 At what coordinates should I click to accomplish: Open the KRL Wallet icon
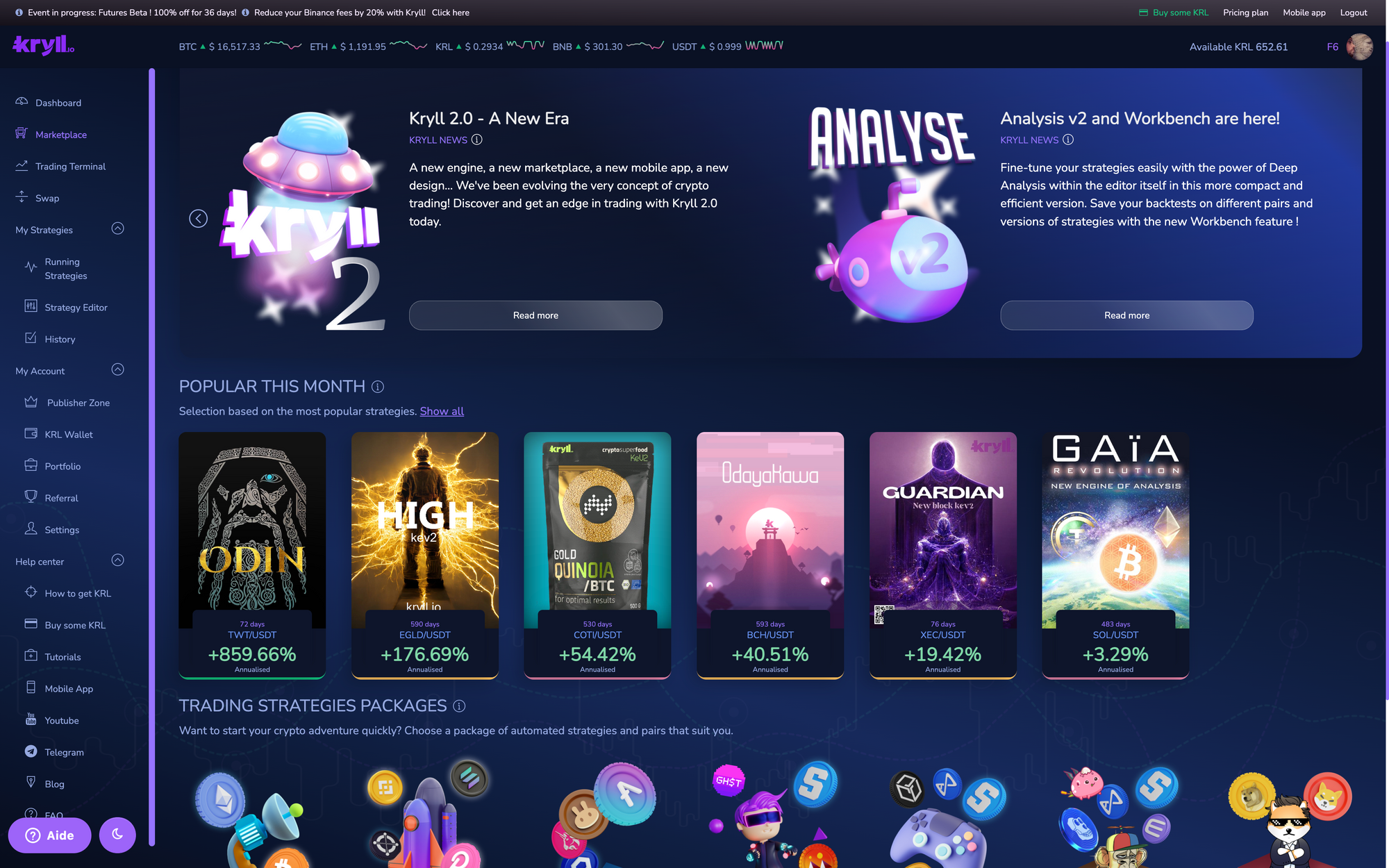[31, 433]
